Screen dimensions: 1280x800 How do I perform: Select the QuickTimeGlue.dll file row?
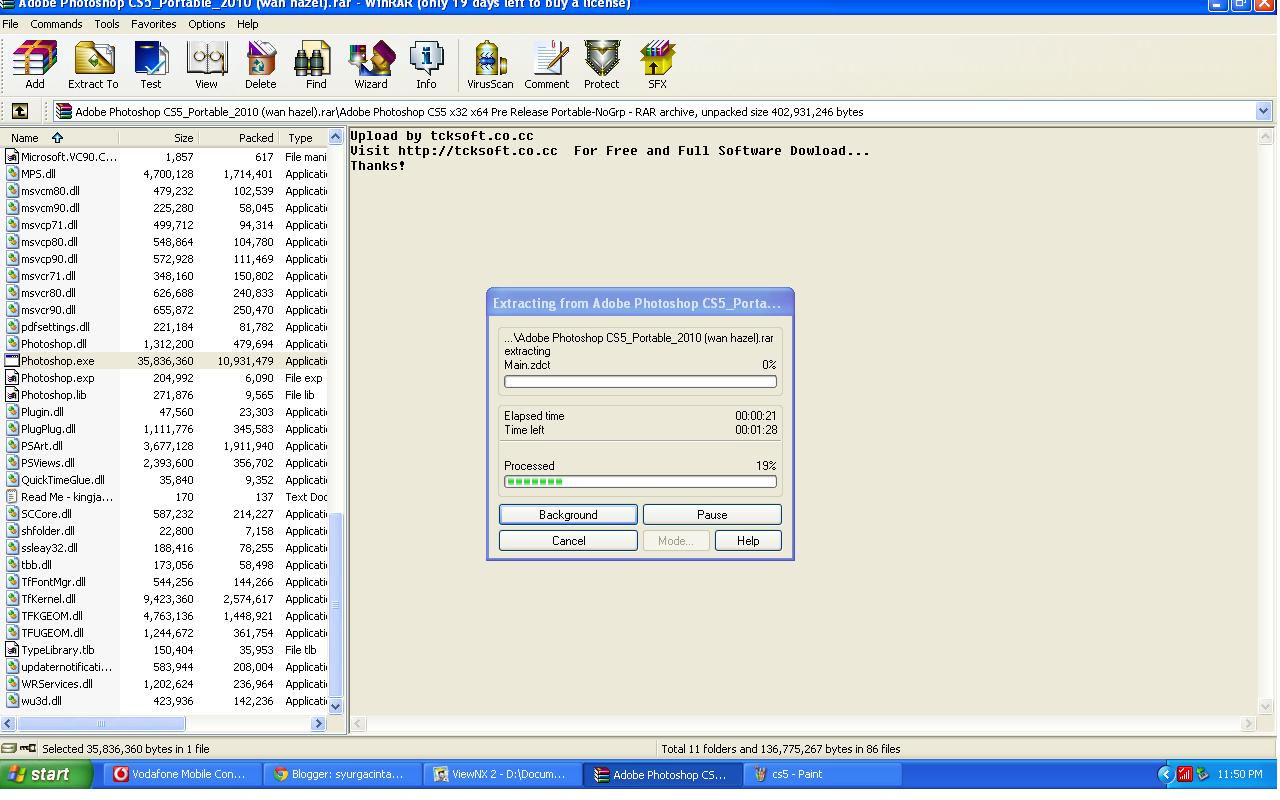(x=165, y=480)
